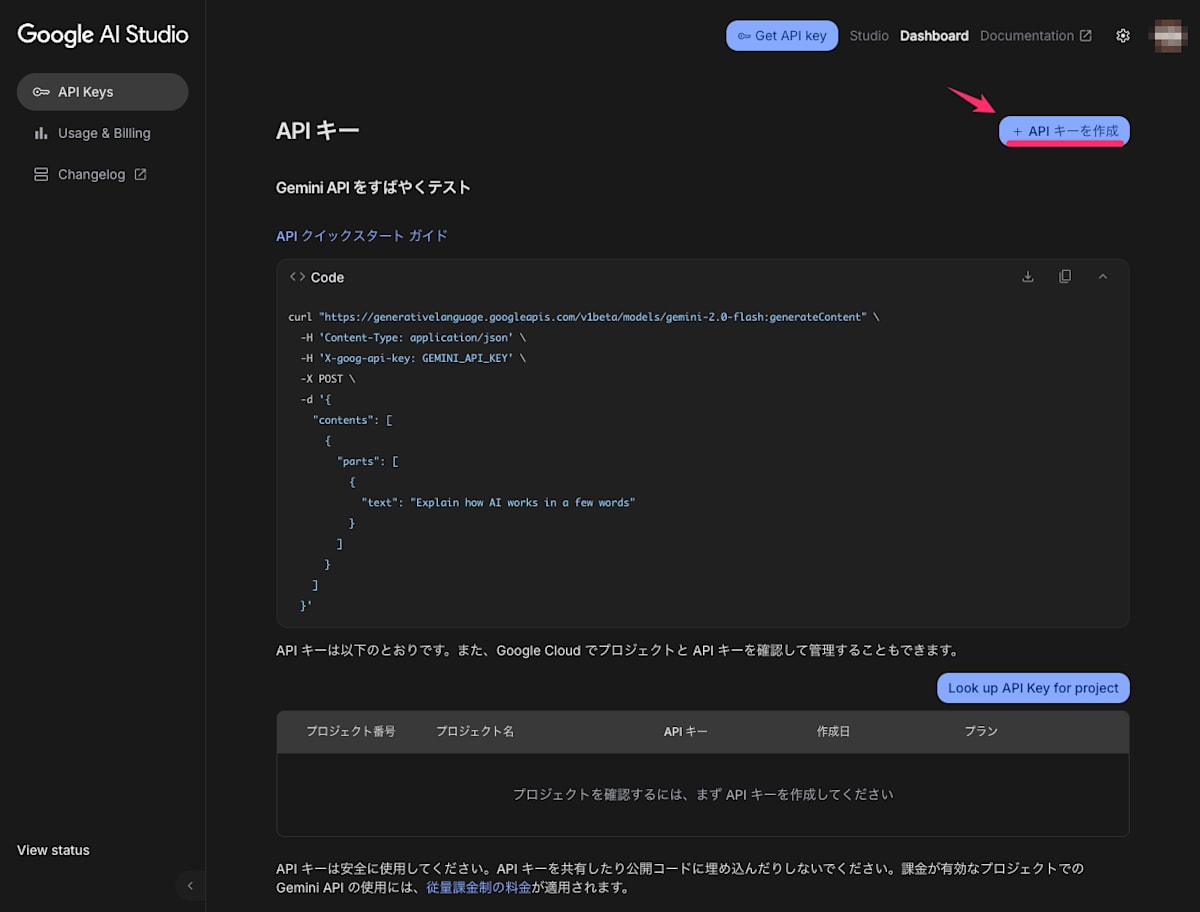Open the 従量課金制の料金 link
The height and width of the screenshot is (912, 1200).
point(479,887)
